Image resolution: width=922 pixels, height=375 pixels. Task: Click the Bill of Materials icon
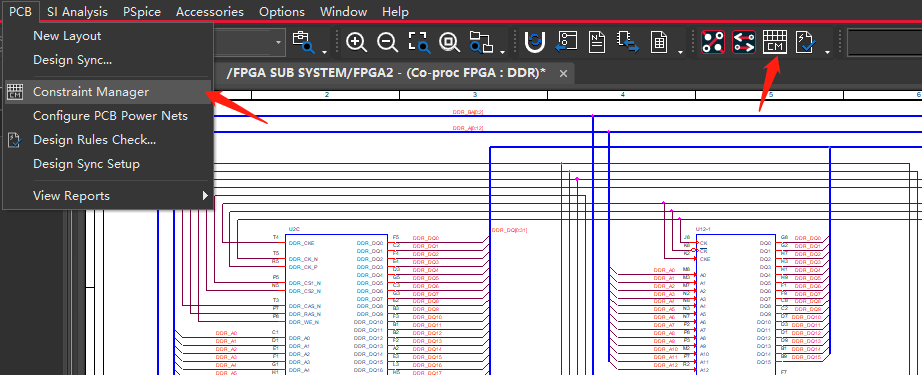tap(659, 42)
